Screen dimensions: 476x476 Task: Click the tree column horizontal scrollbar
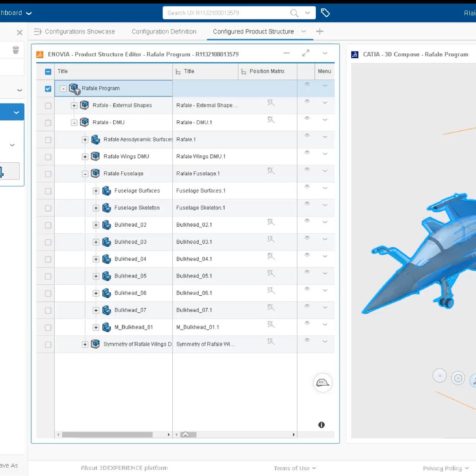click(x=107, y=435)
